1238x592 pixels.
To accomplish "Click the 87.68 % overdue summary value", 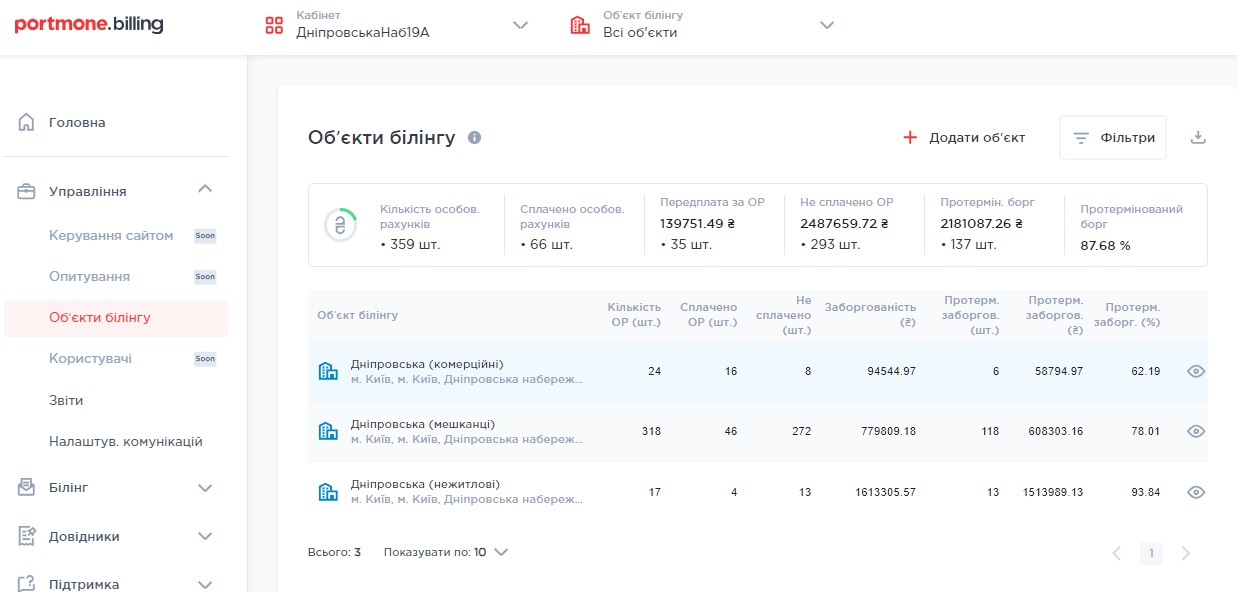I will (x=1105, y=245).
